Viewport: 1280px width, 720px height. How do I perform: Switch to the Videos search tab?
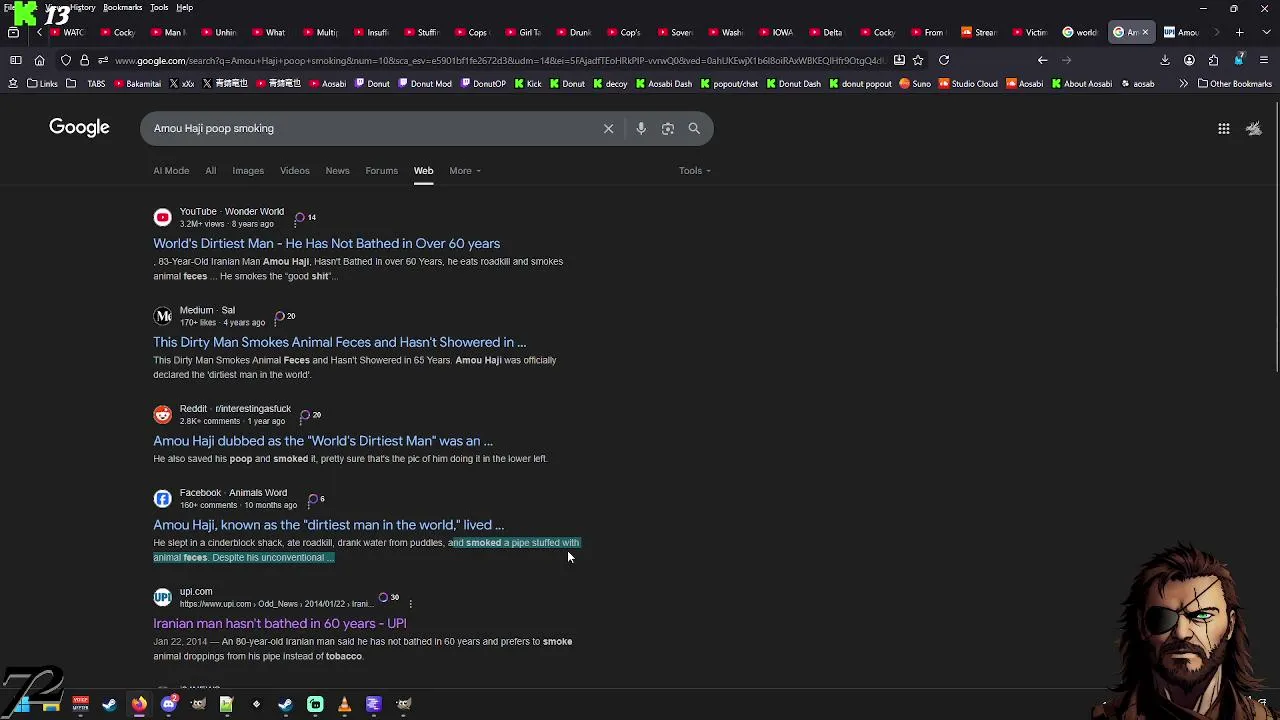294,170
